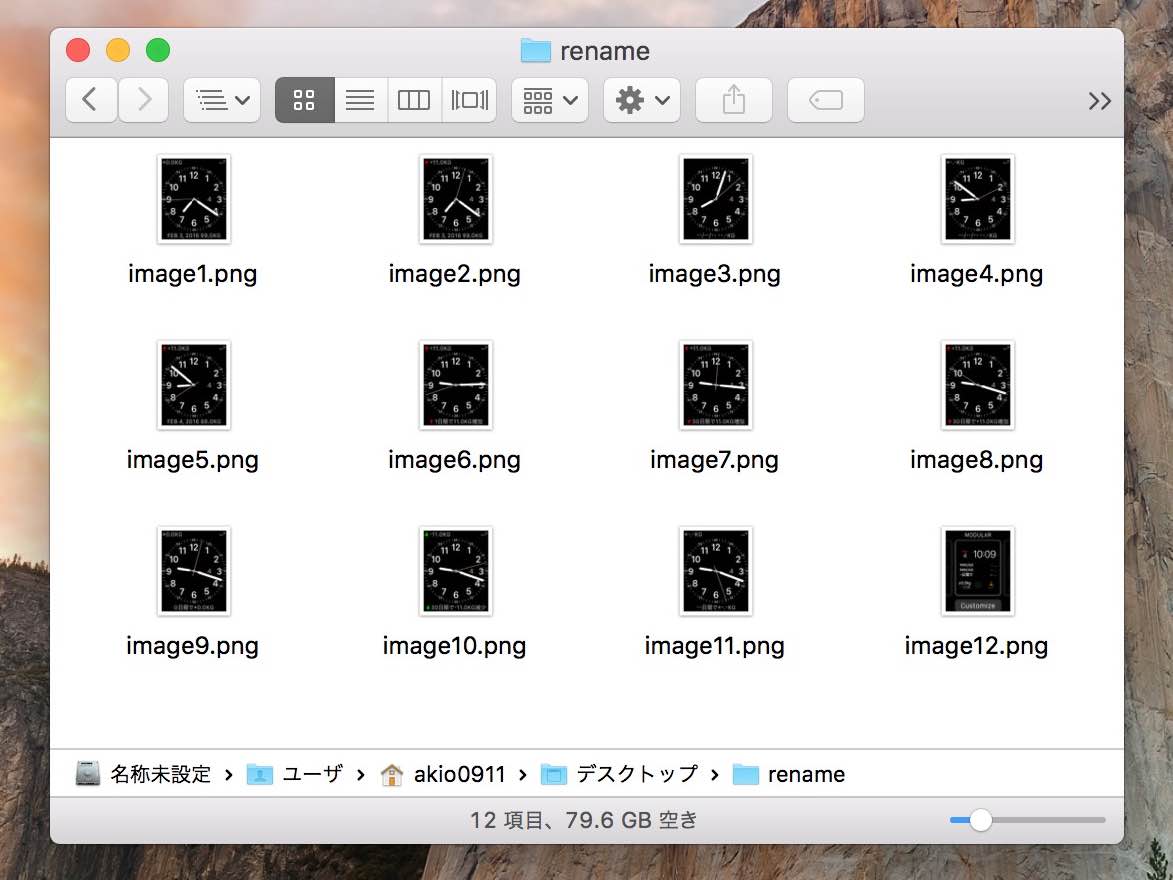
Task: Click the Share toolbar button
Action: [x=734, y=100]
